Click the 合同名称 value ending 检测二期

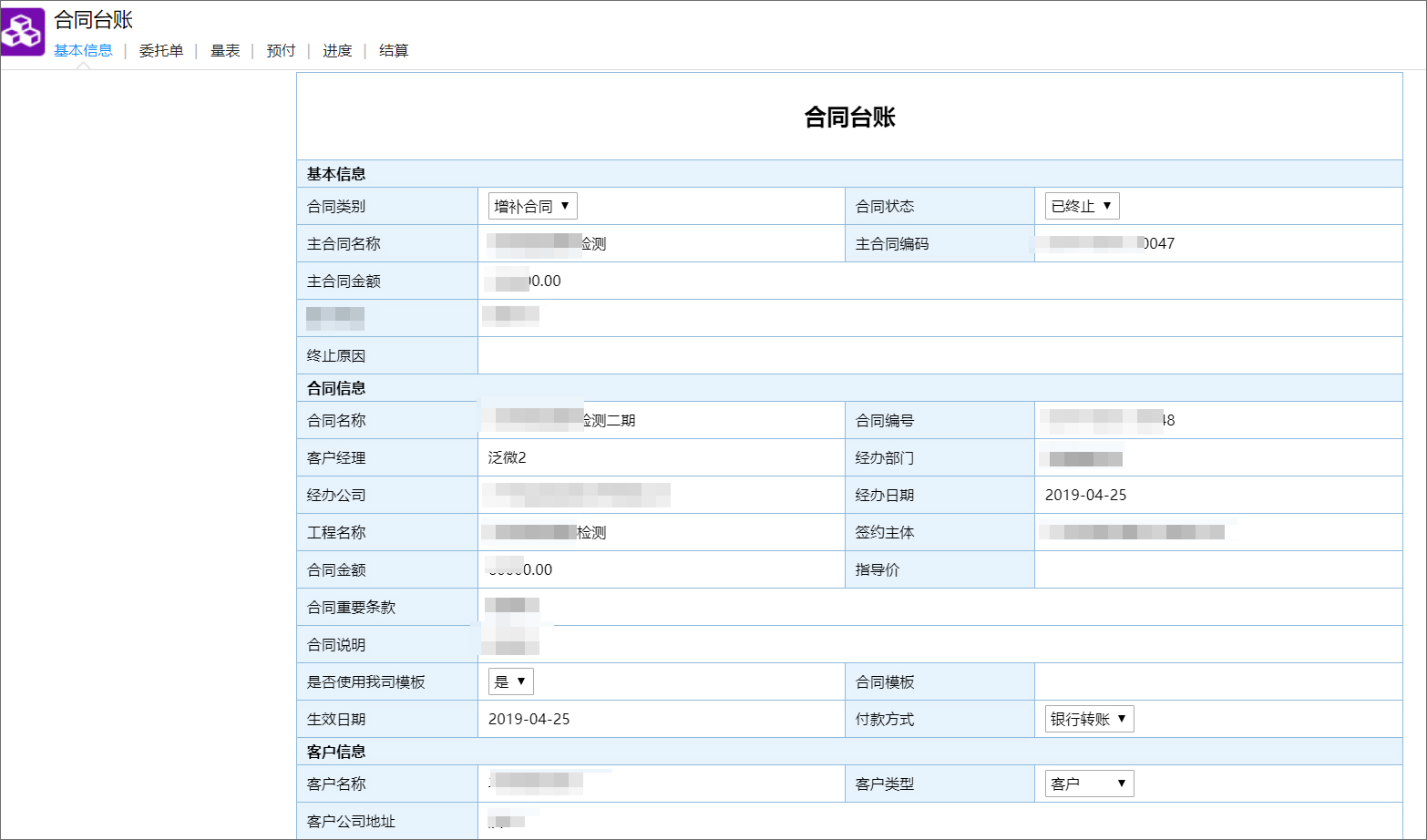(x=561, y=420)
